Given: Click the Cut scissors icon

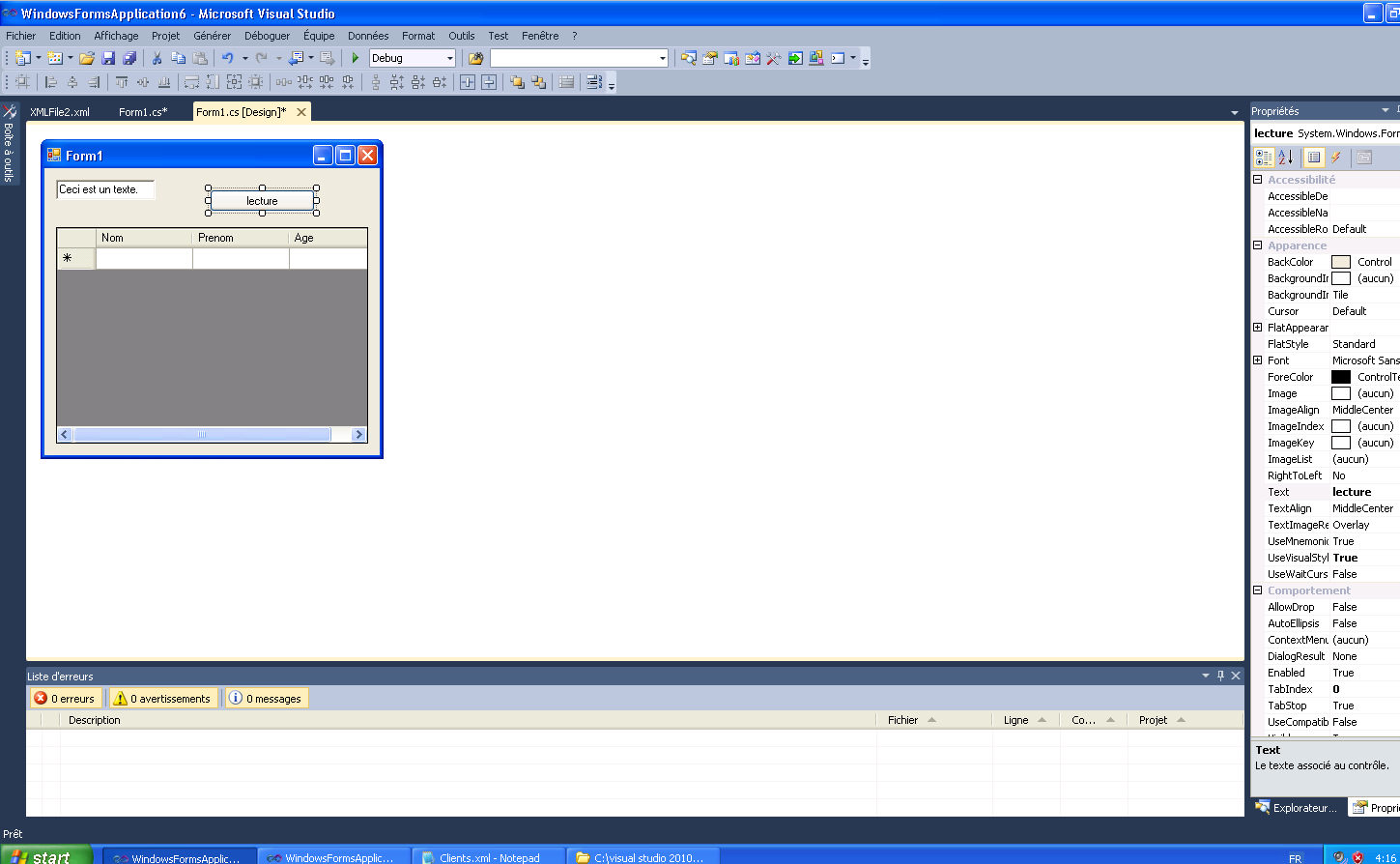Looking at the screenshot, I should [157, 58].
